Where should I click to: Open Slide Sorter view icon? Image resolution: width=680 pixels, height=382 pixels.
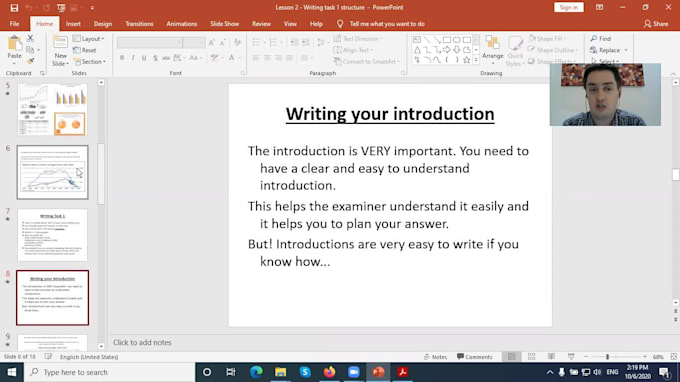click(531, 356)
